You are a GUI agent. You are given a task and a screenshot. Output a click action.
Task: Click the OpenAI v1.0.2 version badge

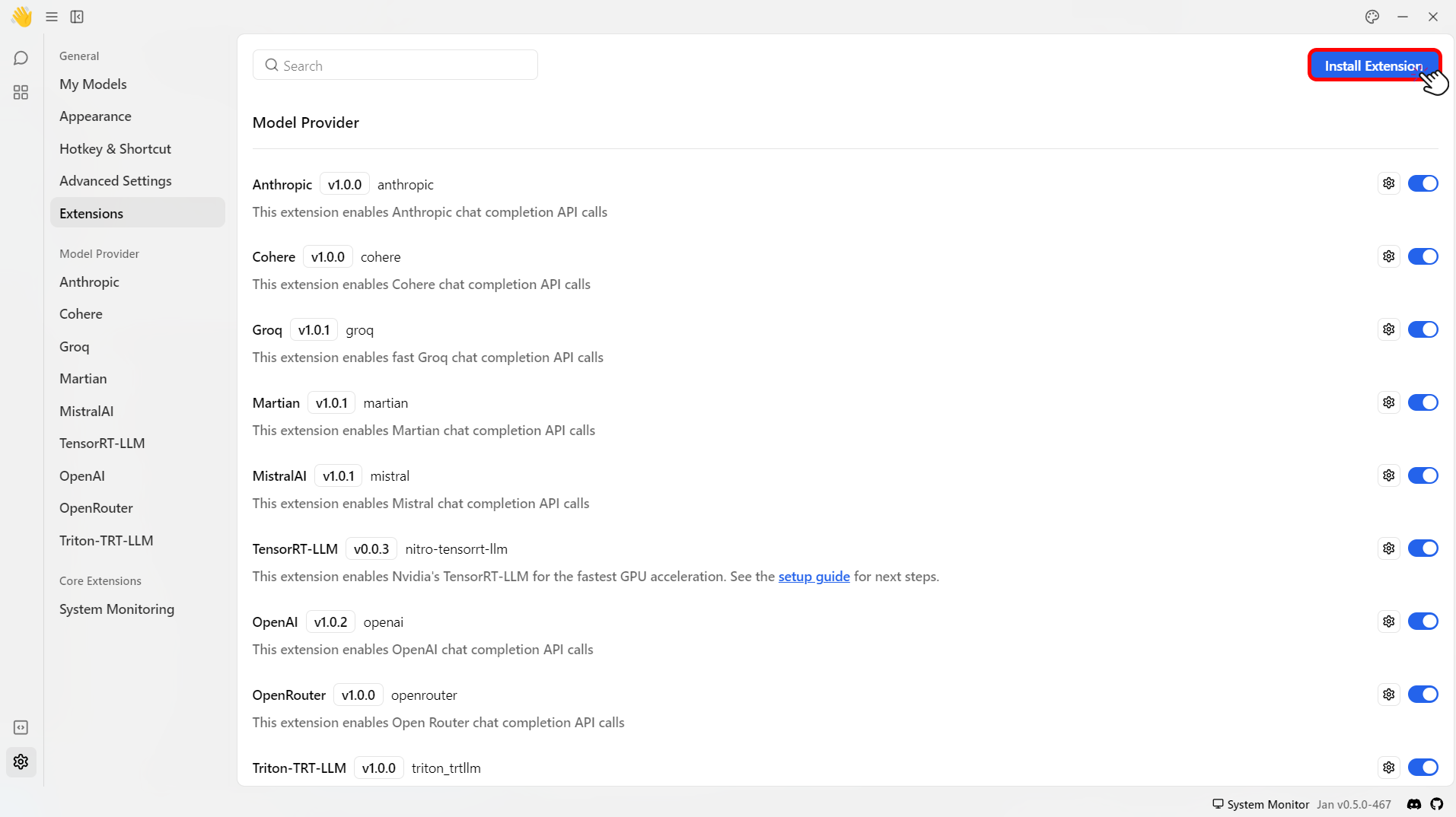(x=330, y=621)
